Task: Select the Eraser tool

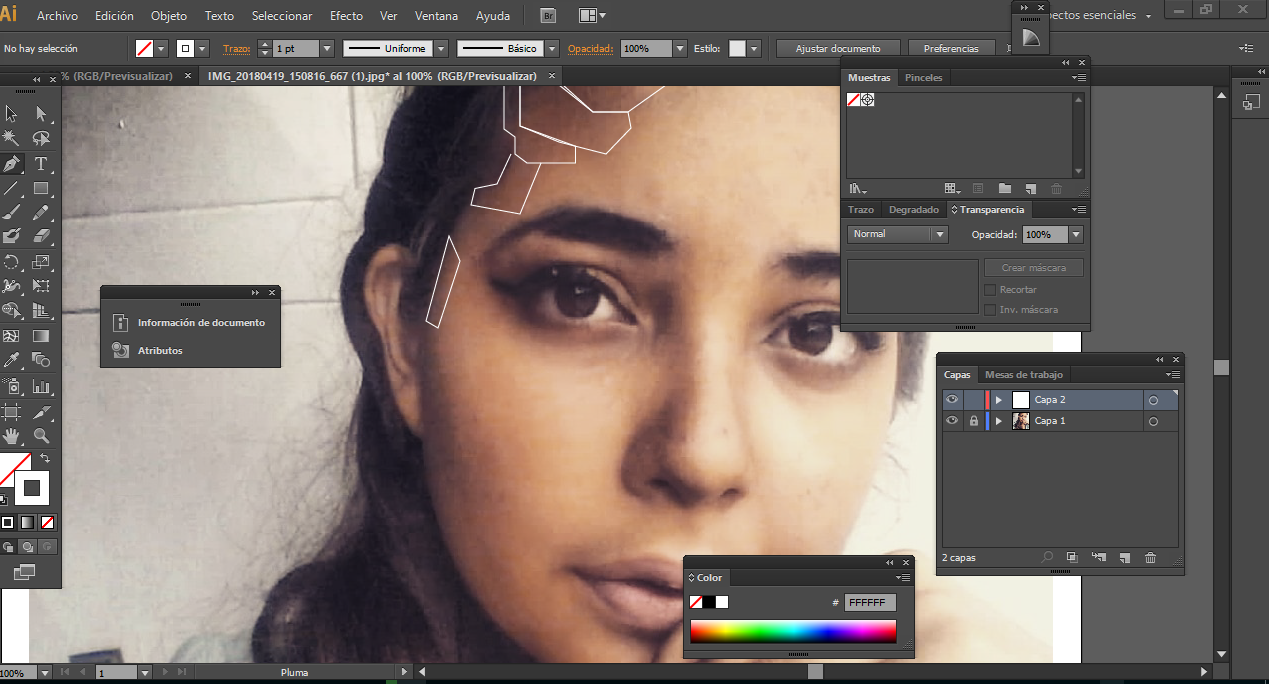Action: pos(41,236)
